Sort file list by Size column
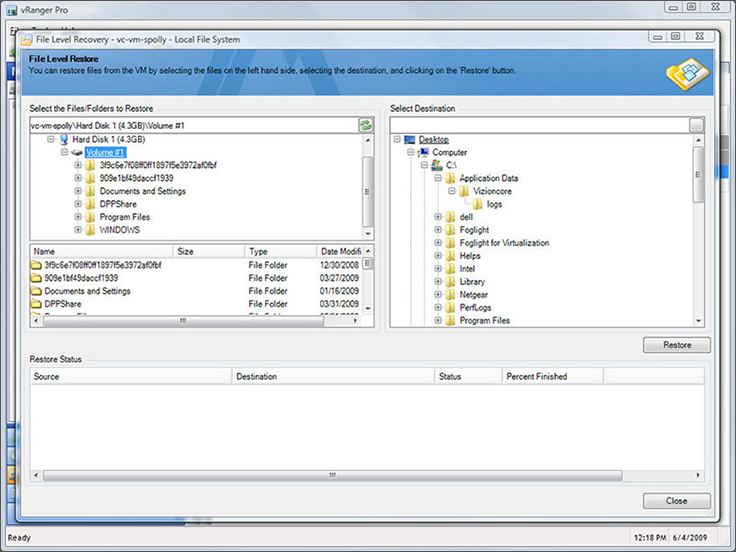 click(x=209, y=252)
